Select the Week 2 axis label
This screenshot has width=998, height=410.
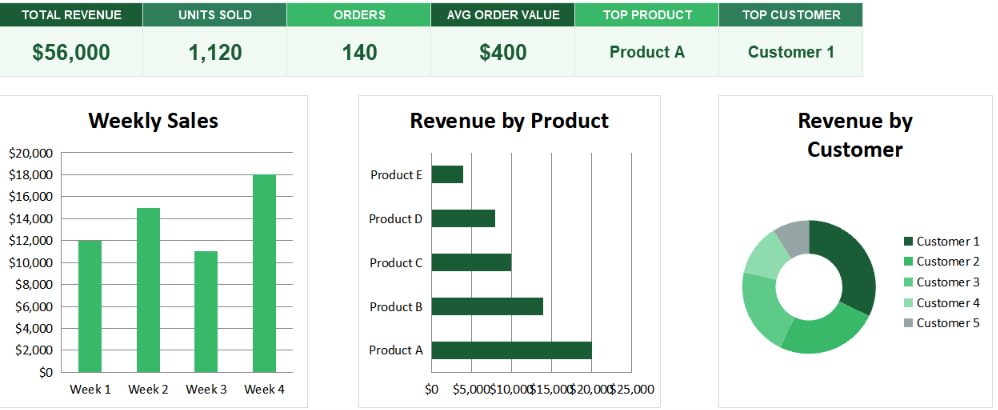pyautogui.click(x=148, y=389)
